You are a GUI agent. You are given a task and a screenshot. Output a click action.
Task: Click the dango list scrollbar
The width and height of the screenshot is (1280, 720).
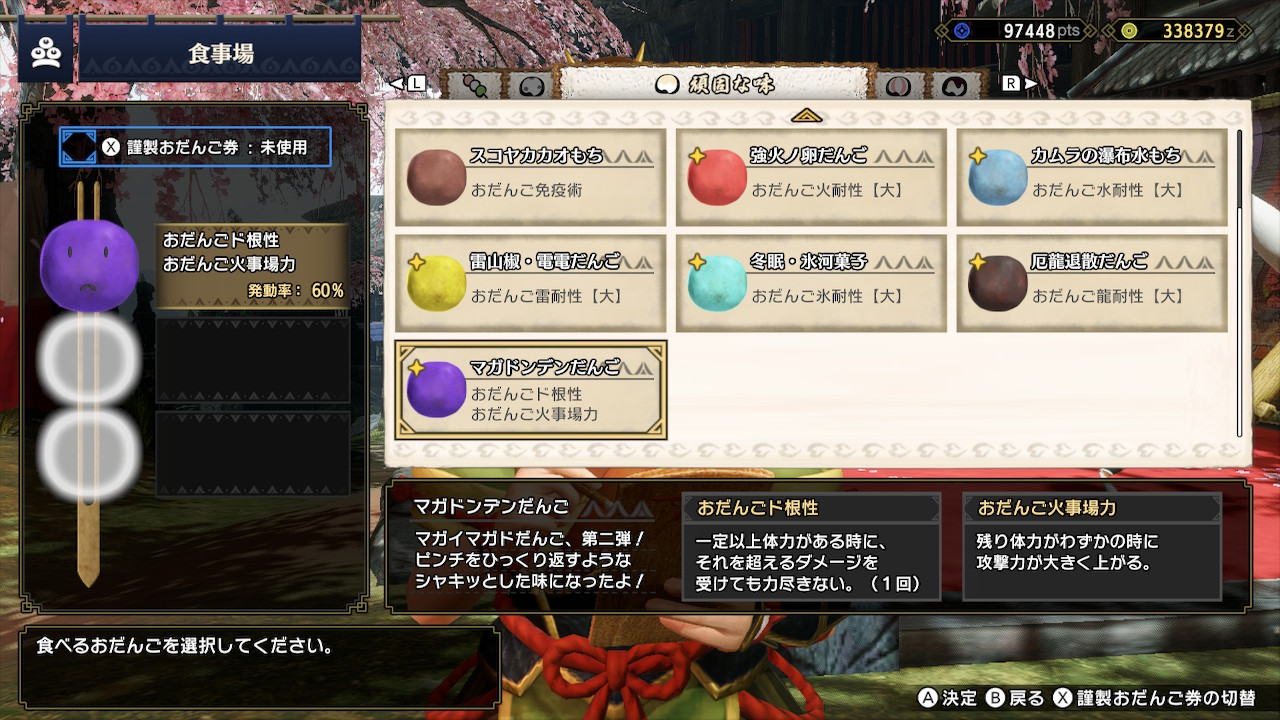click(1240, 283)
